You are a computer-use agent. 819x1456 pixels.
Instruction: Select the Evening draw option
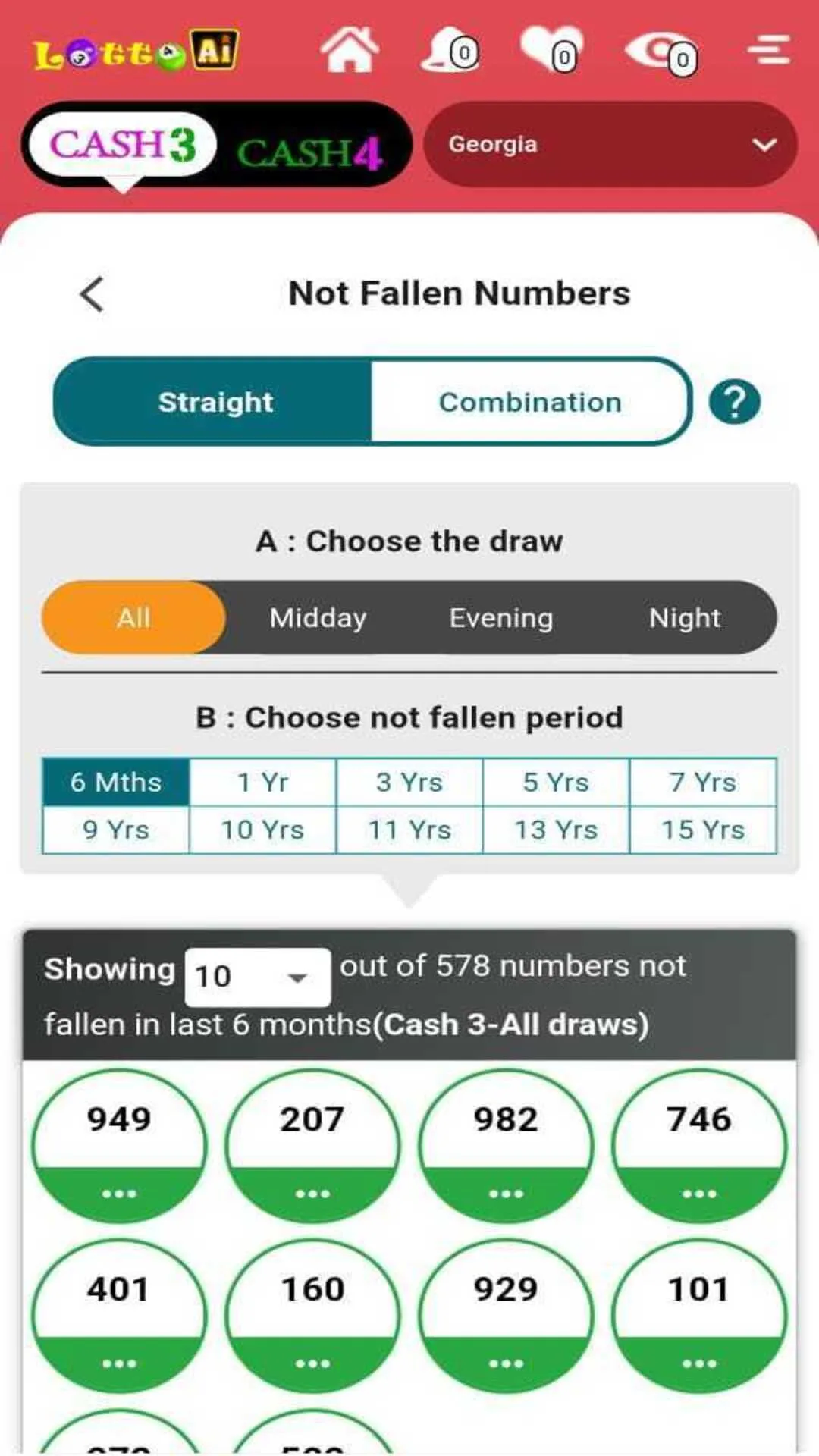click(501, 618)
